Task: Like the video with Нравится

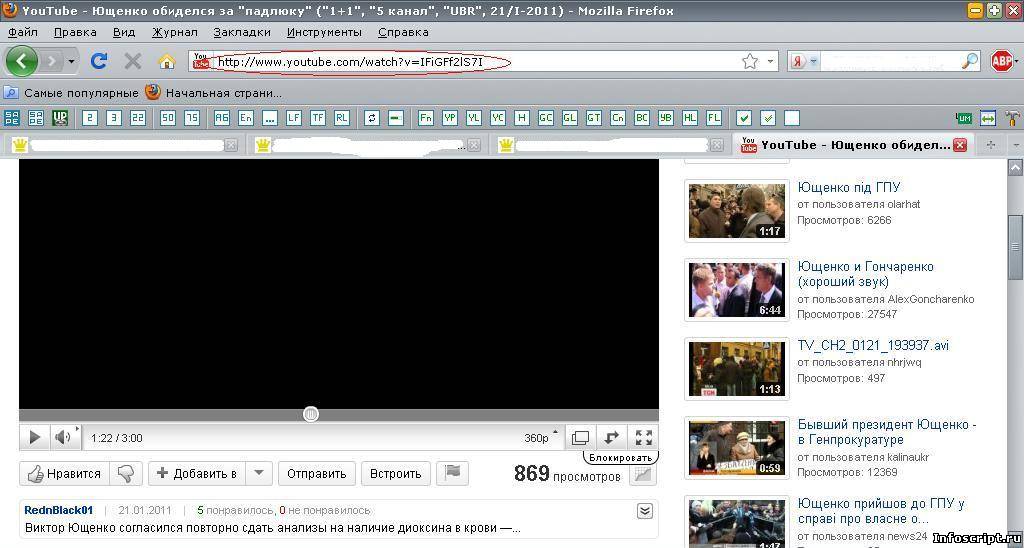Action: coord(64,473)
